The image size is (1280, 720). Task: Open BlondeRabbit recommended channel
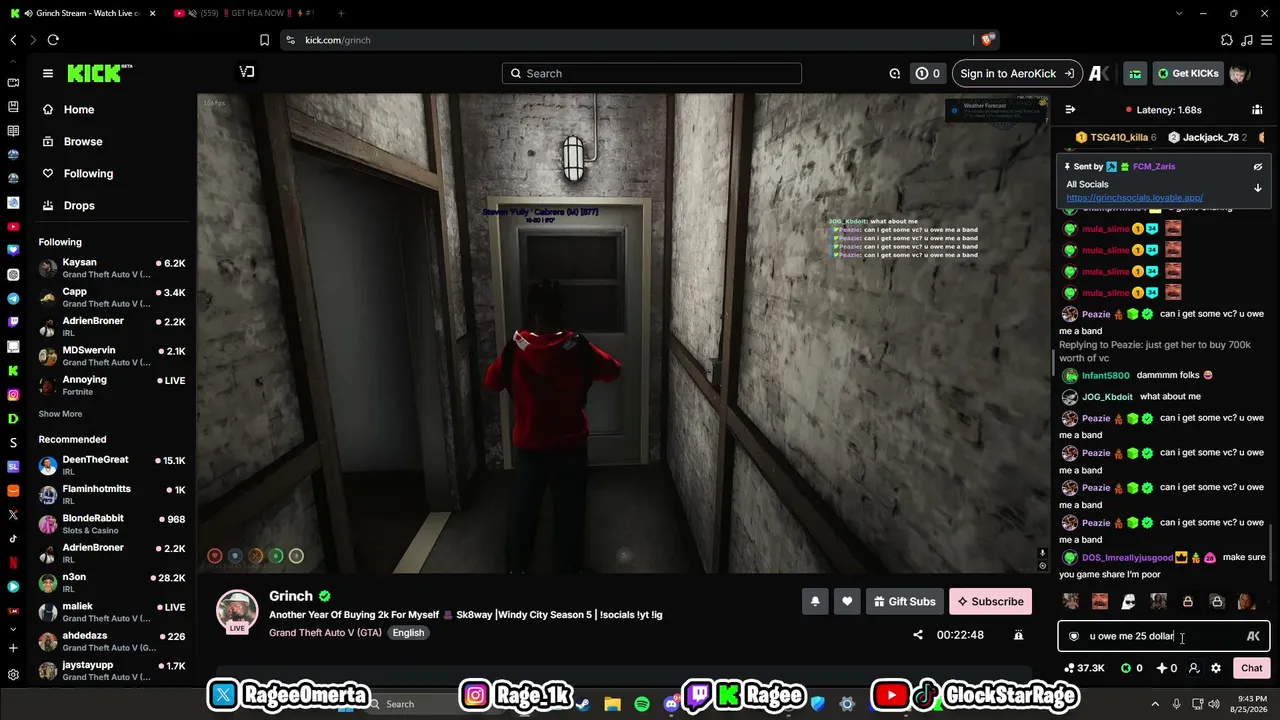coord(112,524)
